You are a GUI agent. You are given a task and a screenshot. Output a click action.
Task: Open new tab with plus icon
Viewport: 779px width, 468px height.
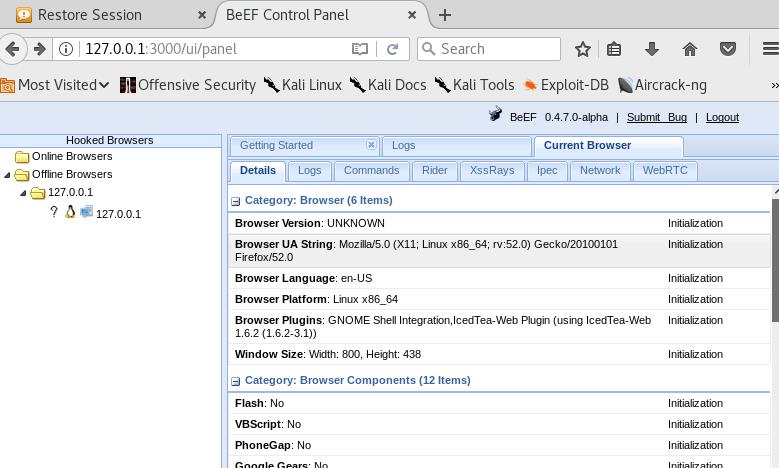click(445, 15)
